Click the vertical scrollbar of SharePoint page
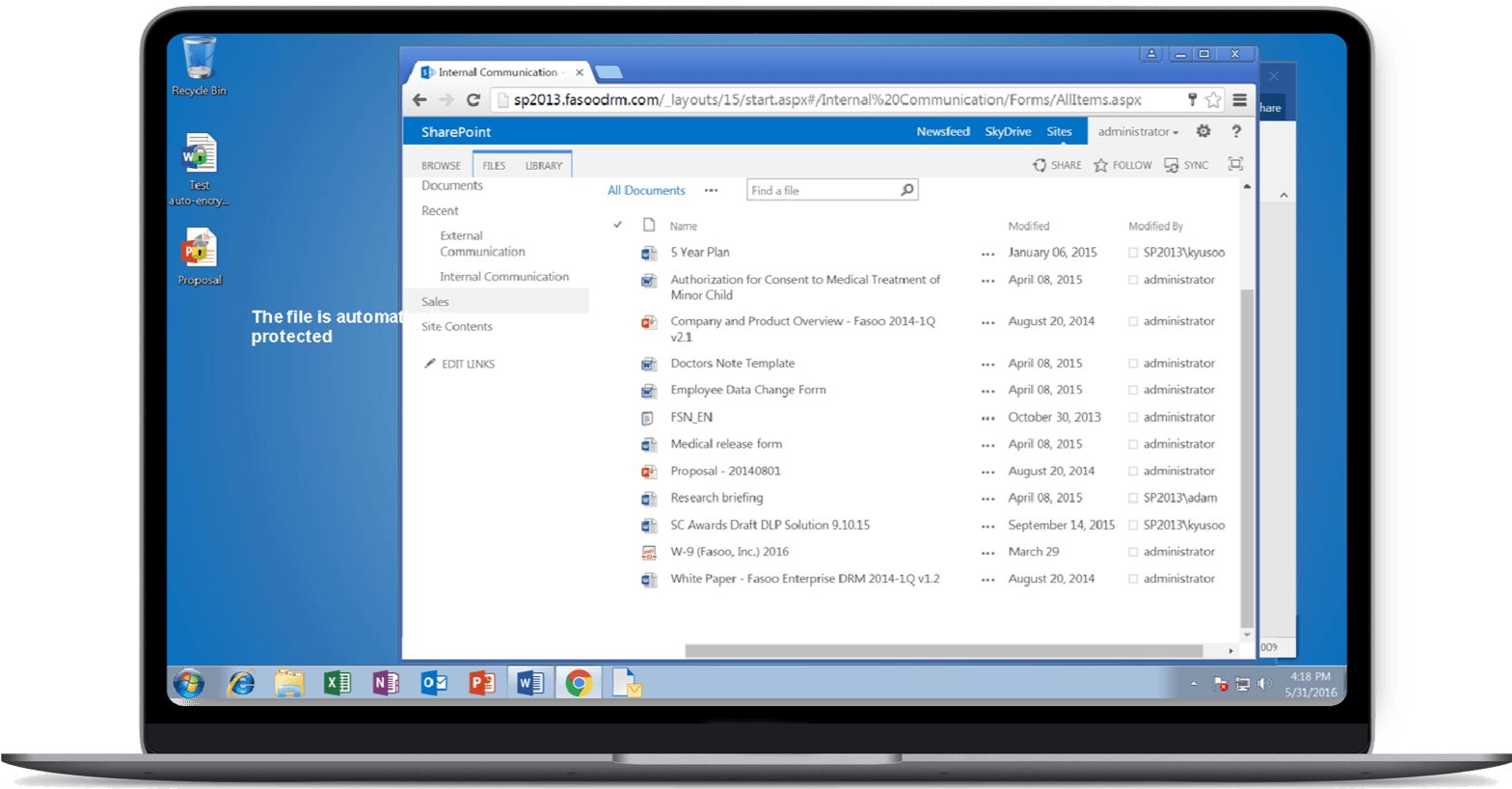 coord(1247,458)
